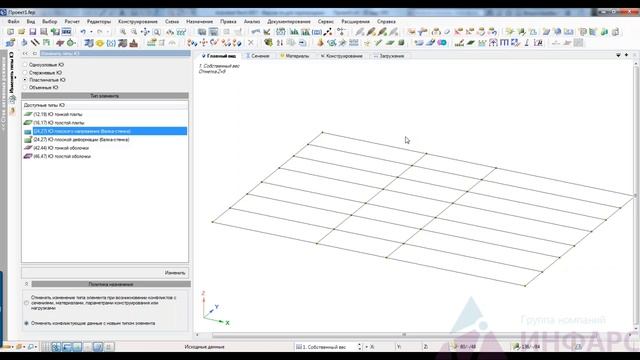Open the view tabs list dropdown arrow
Screen dimensions: 640x360
tap(618, 55)
